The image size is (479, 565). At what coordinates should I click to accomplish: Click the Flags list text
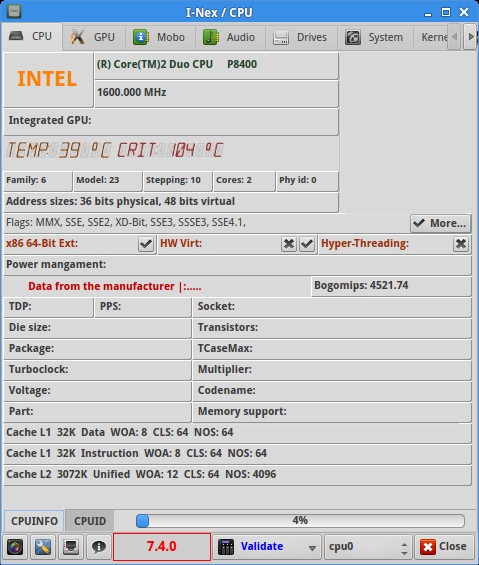point(126,223)
